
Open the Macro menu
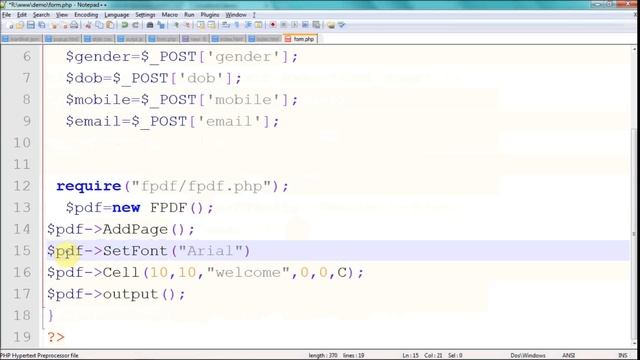(169, 15)
